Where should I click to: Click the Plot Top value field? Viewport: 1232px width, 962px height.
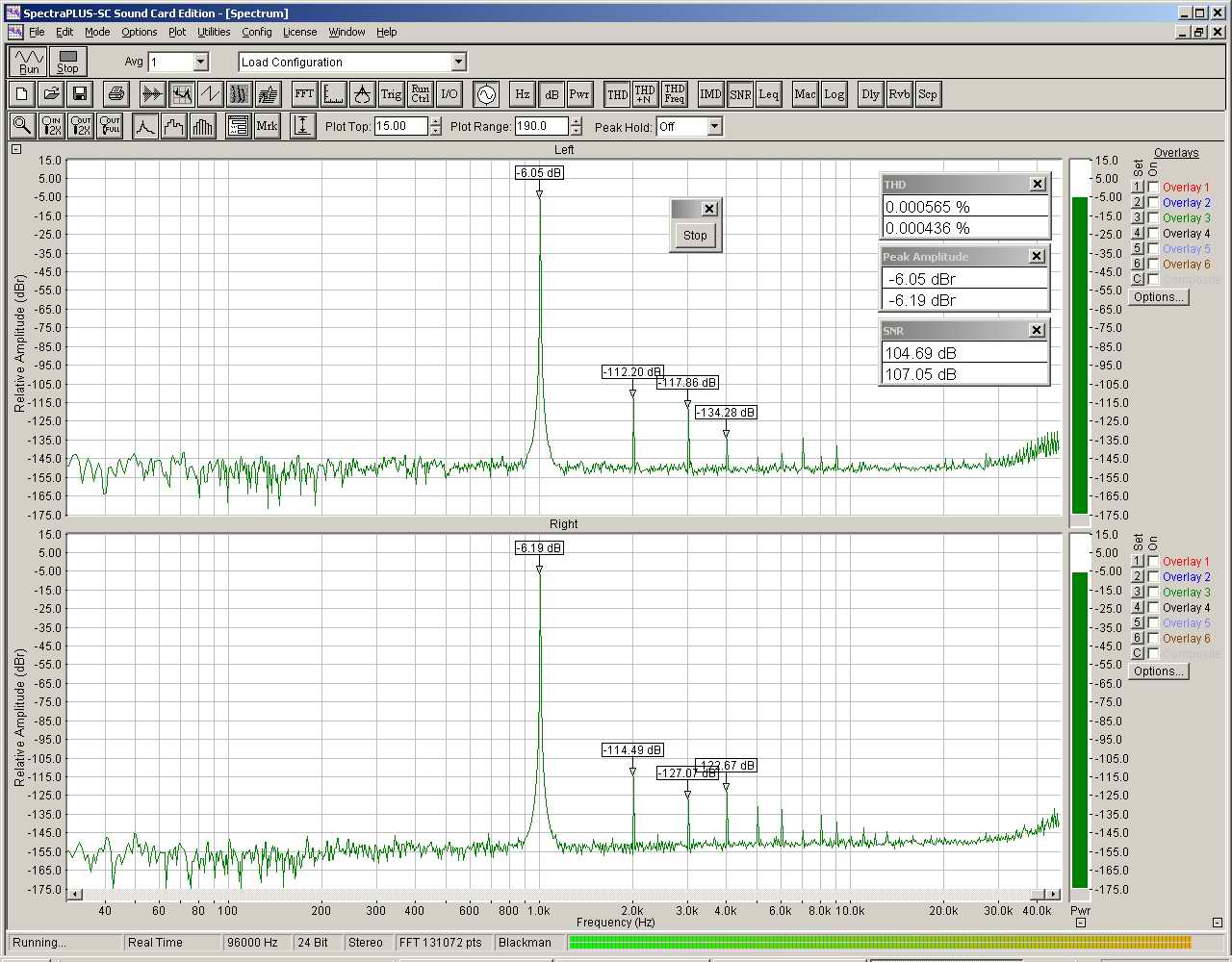(400, 126)
